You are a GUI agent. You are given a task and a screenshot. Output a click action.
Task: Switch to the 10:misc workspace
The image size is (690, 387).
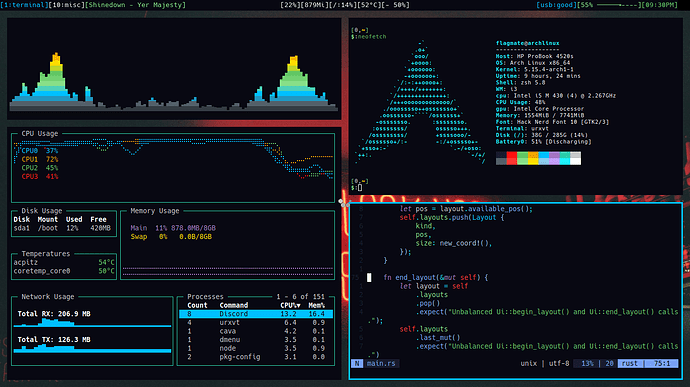[67, 5]
